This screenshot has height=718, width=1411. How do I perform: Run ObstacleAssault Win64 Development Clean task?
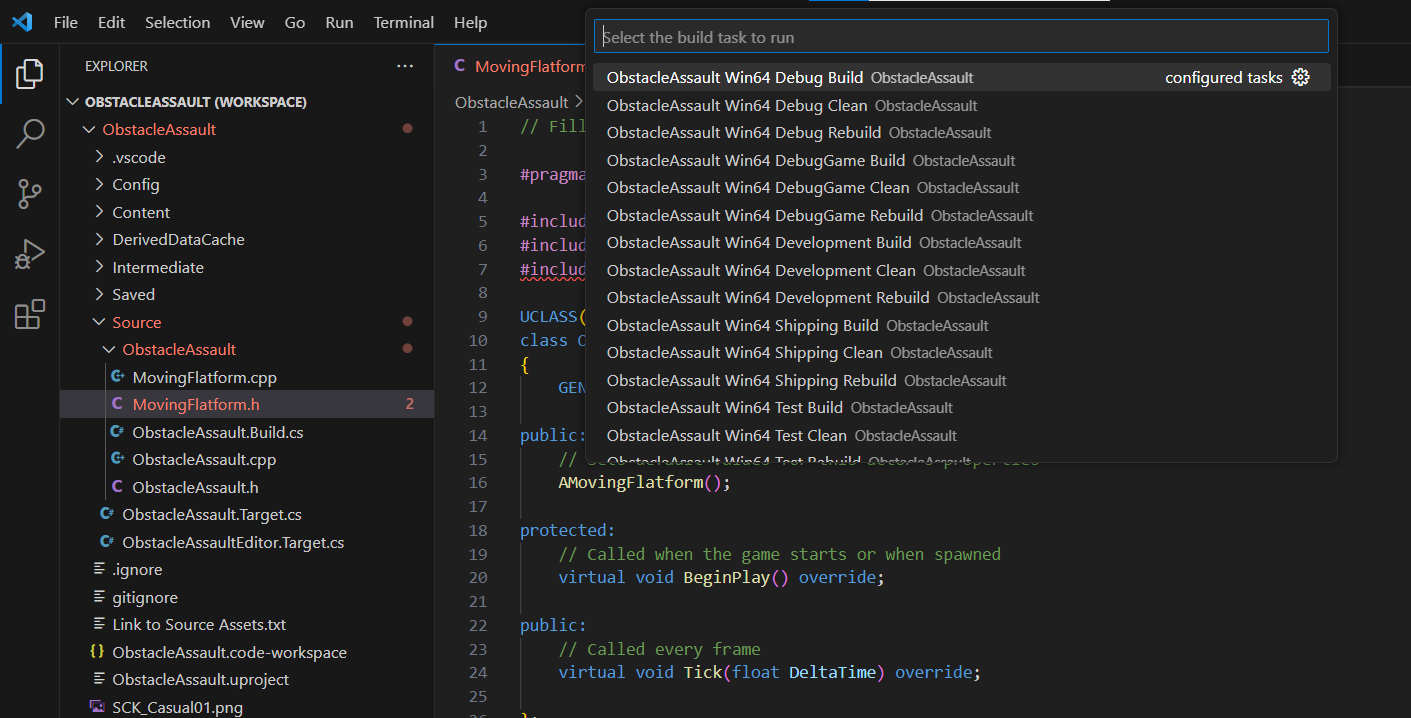[961, 270]
